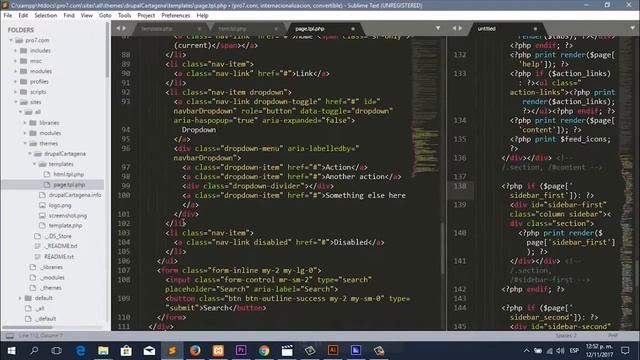Viewport: 640px width, 360px height.
Task: Expand the default folder
Action: coord(20,298)
